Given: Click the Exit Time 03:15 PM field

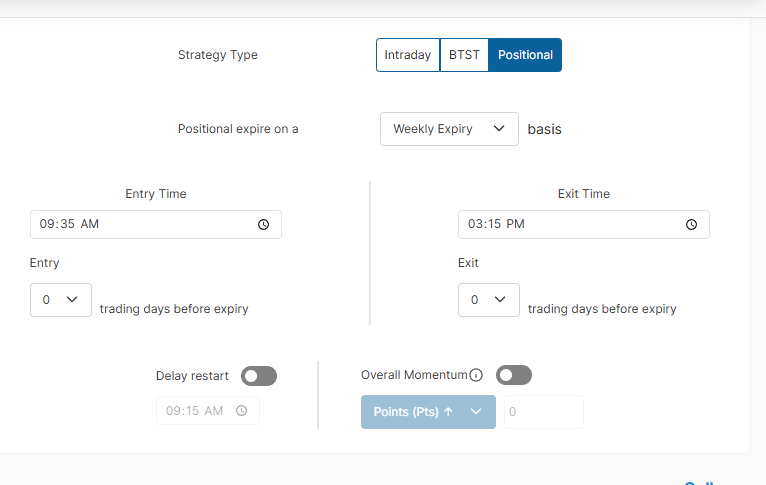Looking at the screenshot, I should 570,225.
